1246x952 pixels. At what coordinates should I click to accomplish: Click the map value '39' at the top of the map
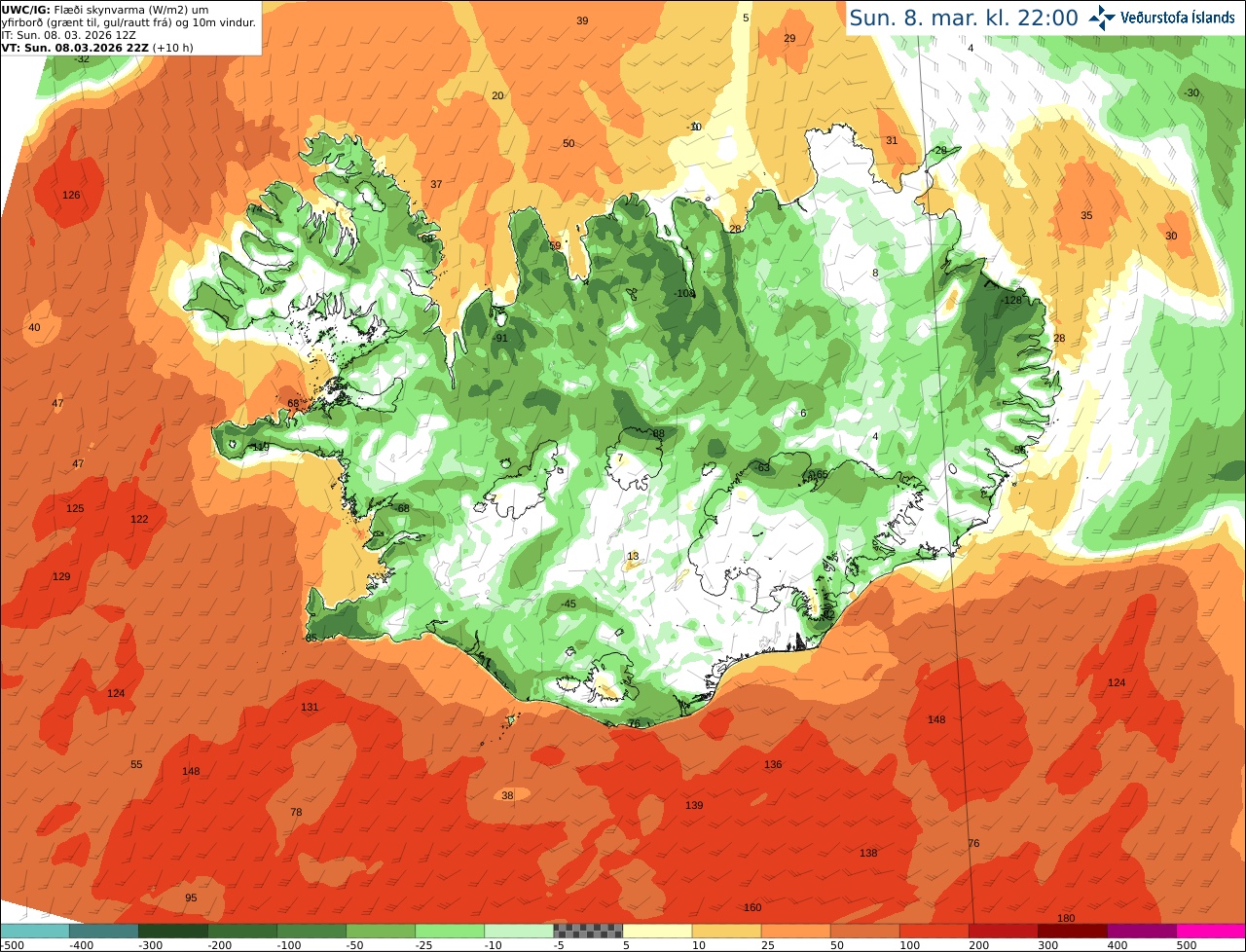pyautogui.click(x=582, y=20)
